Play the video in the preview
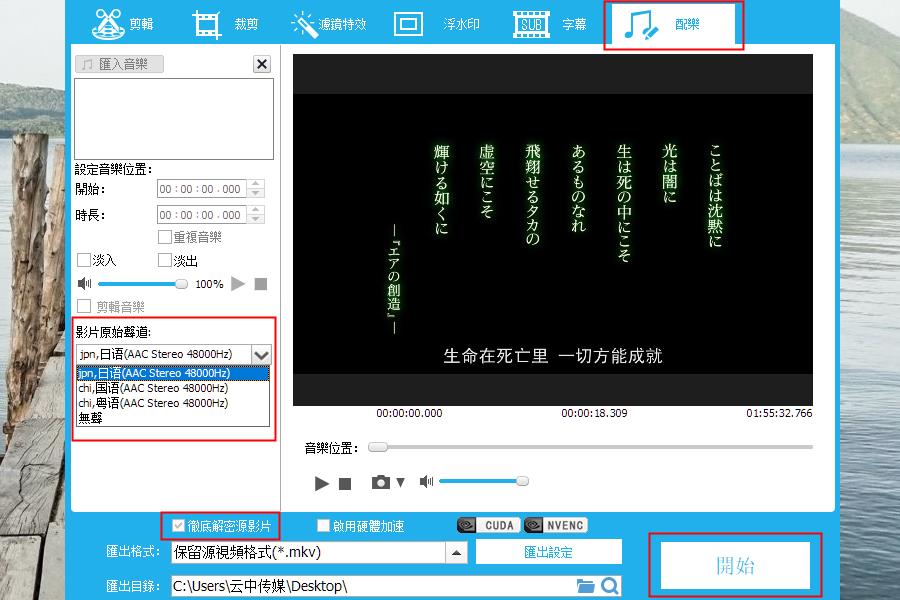 click(321, 483)
